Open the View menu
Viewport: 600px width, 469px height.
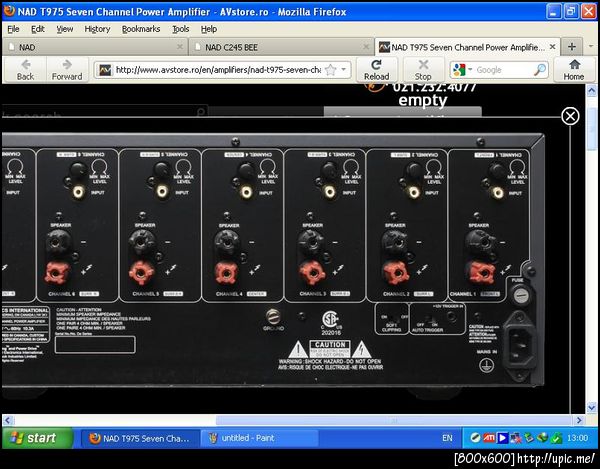tap(65, 29)
